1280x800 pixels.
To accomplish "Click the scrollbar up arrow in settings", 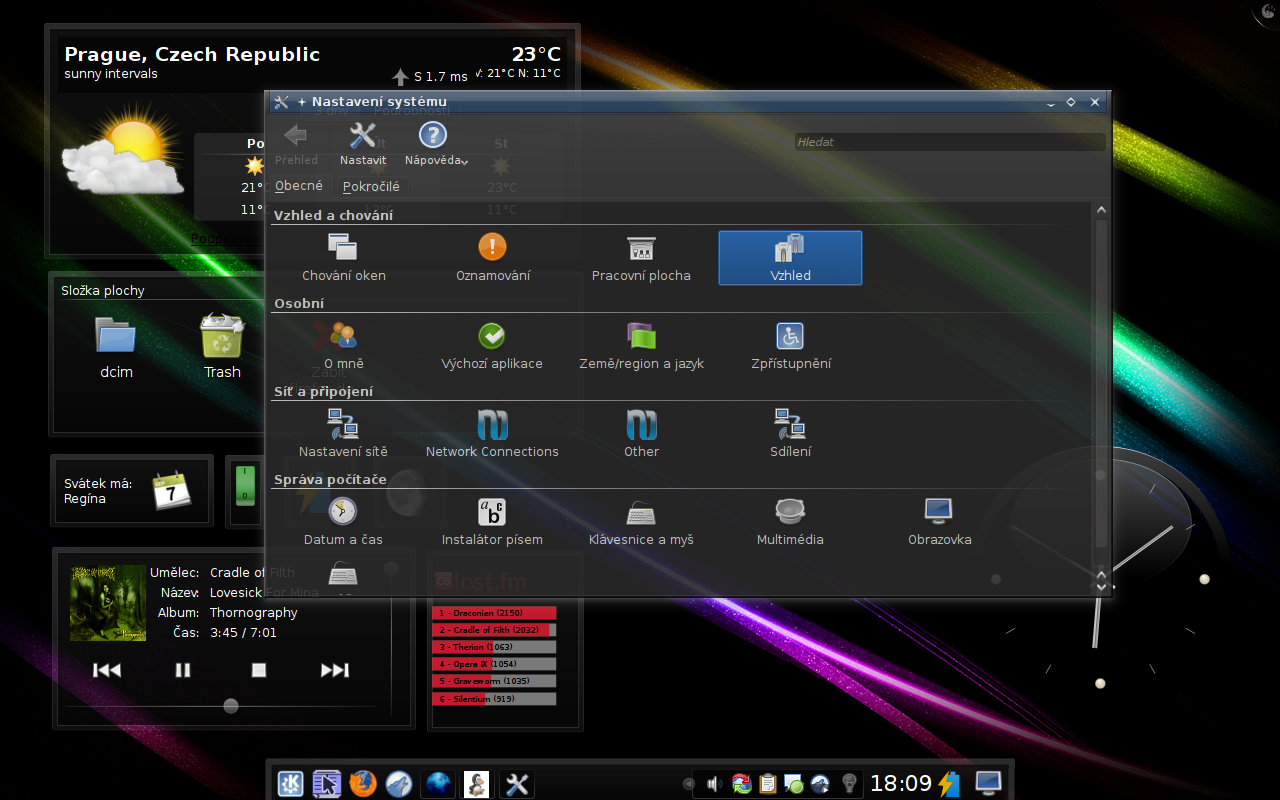I will click(x=1101, y=210).
